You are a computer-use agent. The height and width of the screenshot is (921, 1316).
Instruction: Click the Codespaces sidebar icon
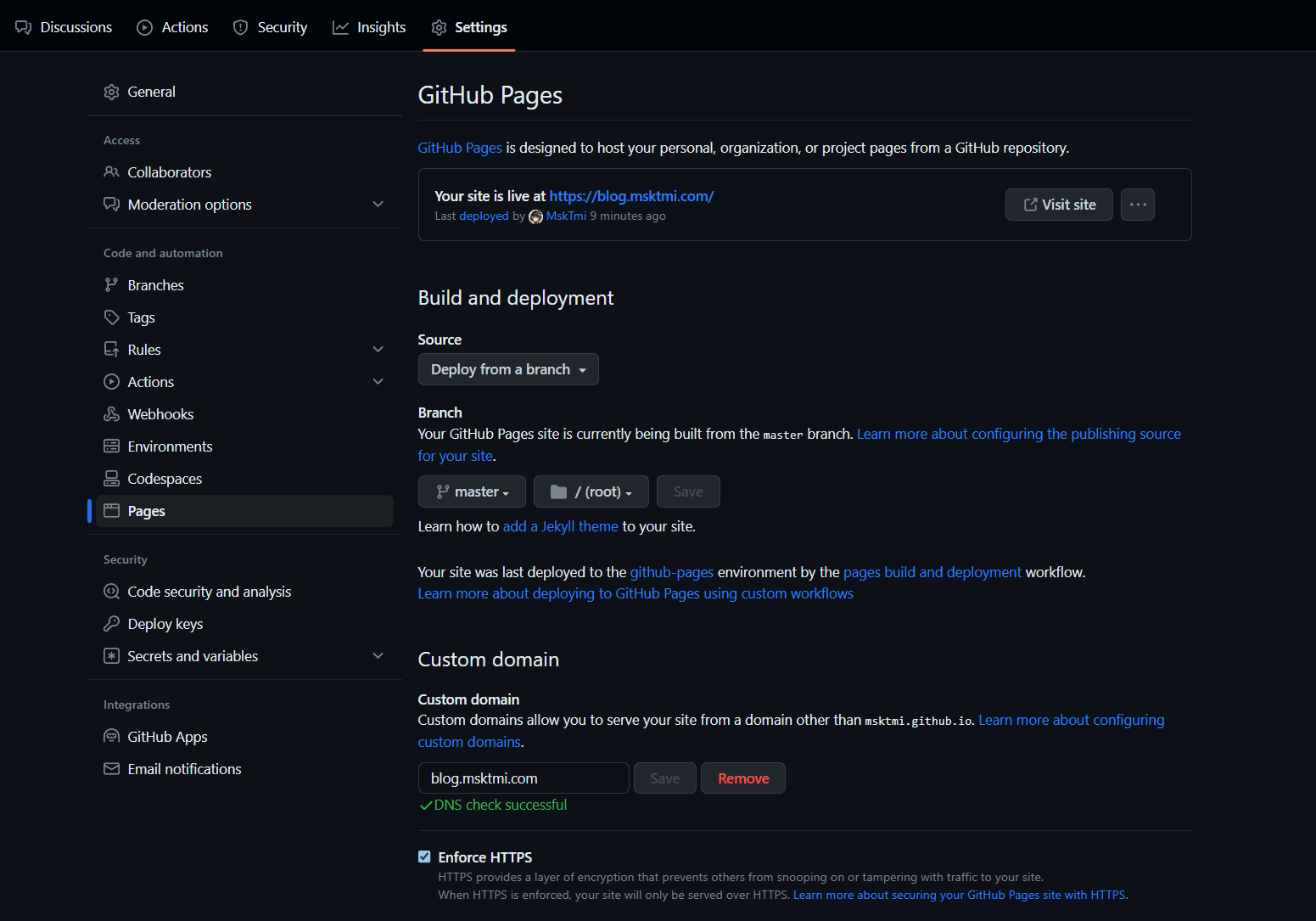click(111, 479)
